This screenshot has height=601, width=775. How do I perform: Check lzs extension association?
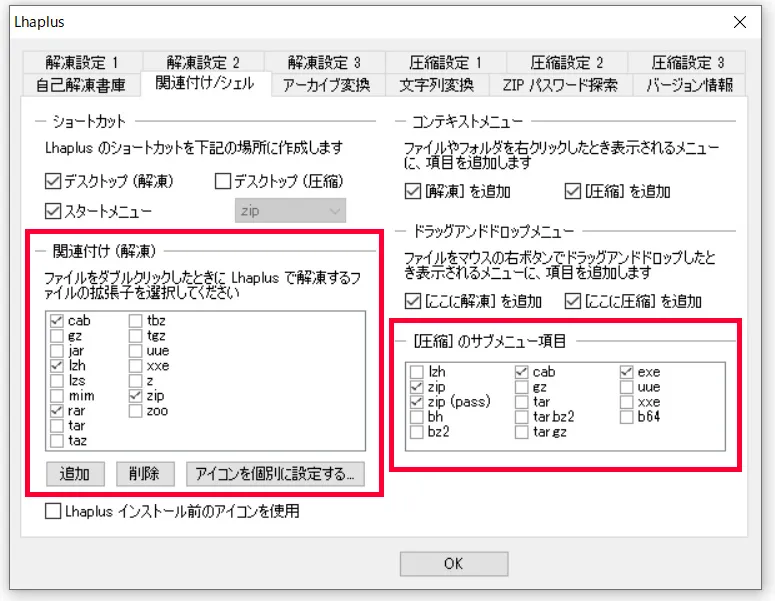point(57,381)
